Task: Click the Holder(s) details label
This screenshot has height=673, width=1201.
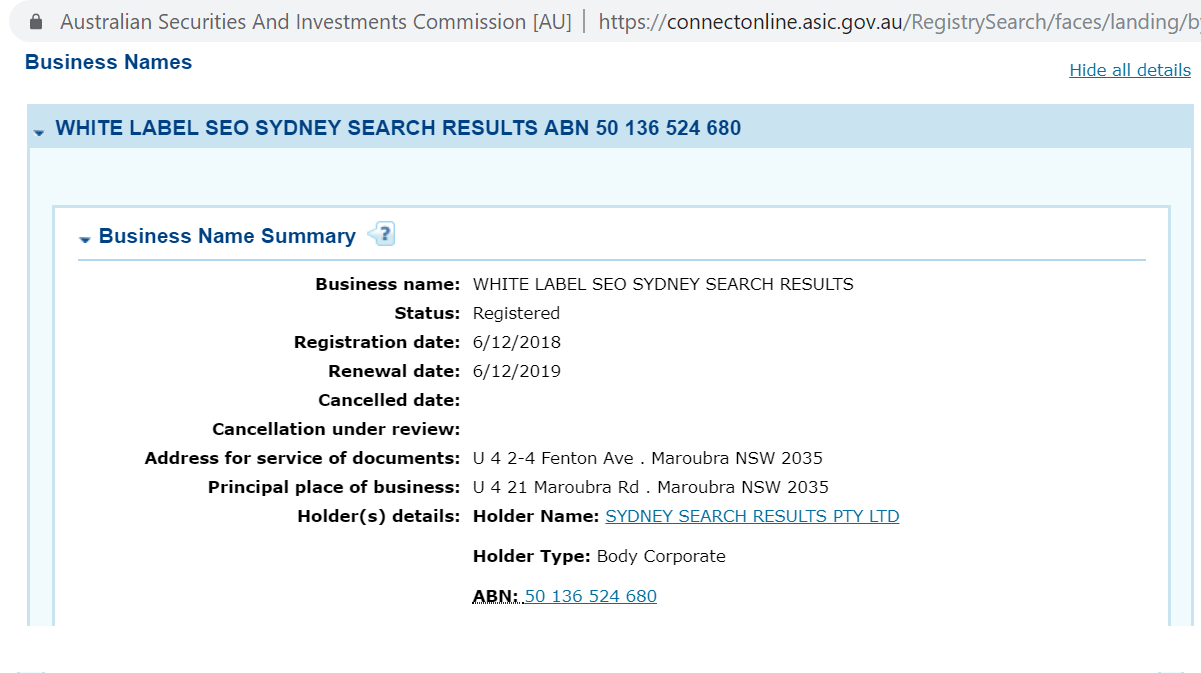Action: click(379, 516)
